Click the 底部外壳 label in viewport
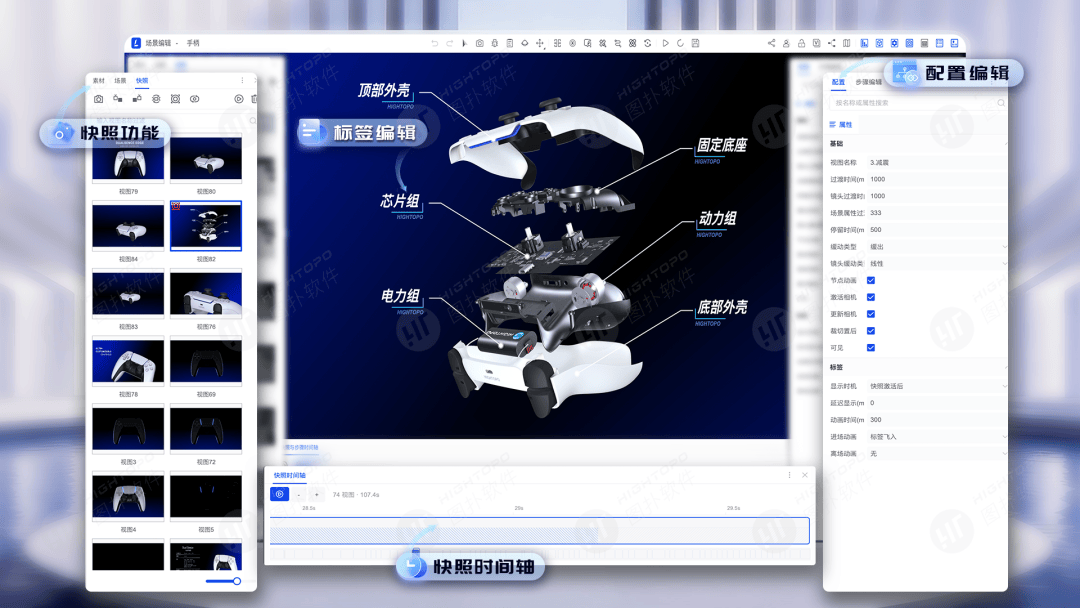The image size is (1080, 608). (722, 307)
